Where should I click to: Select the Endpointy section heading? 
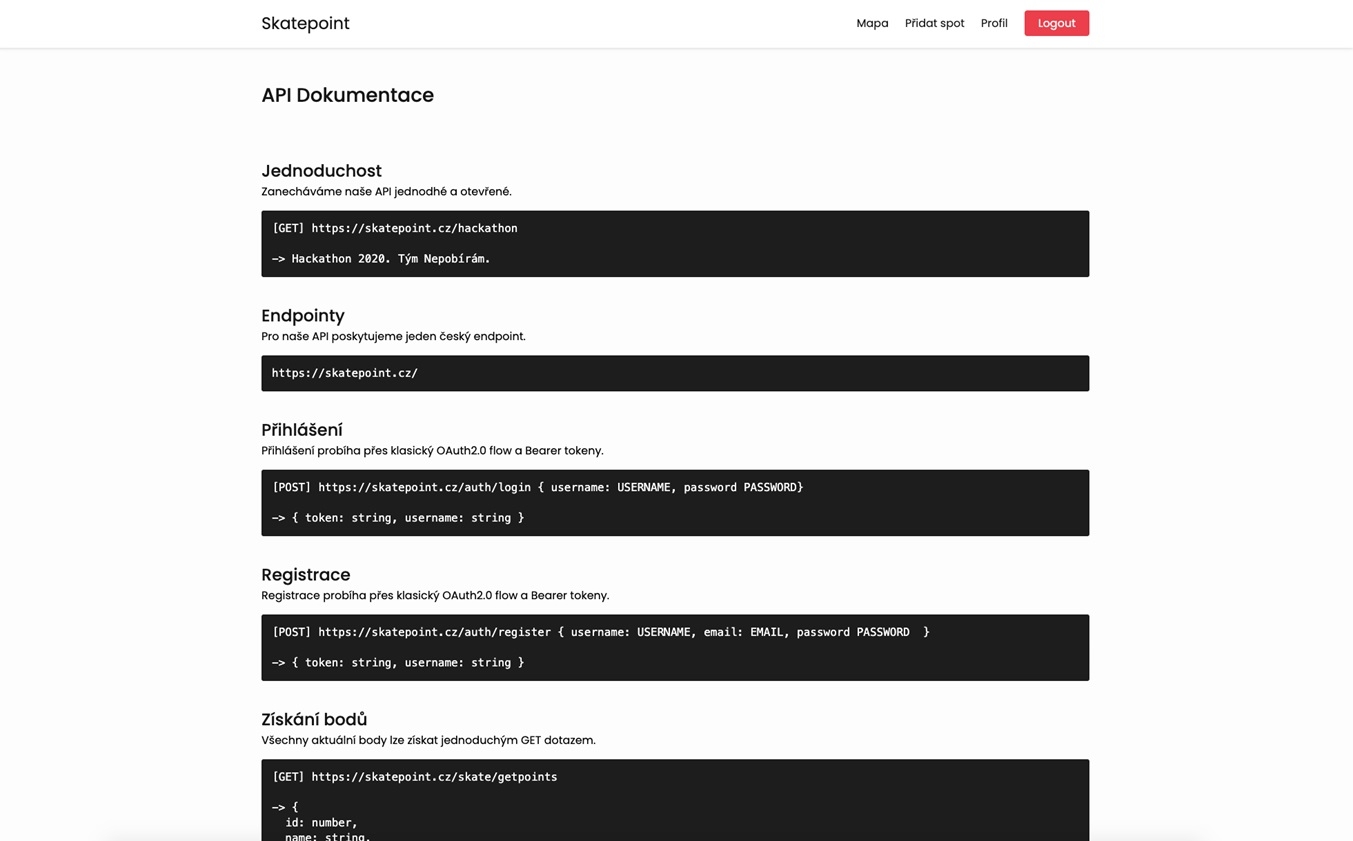point(303,316)
